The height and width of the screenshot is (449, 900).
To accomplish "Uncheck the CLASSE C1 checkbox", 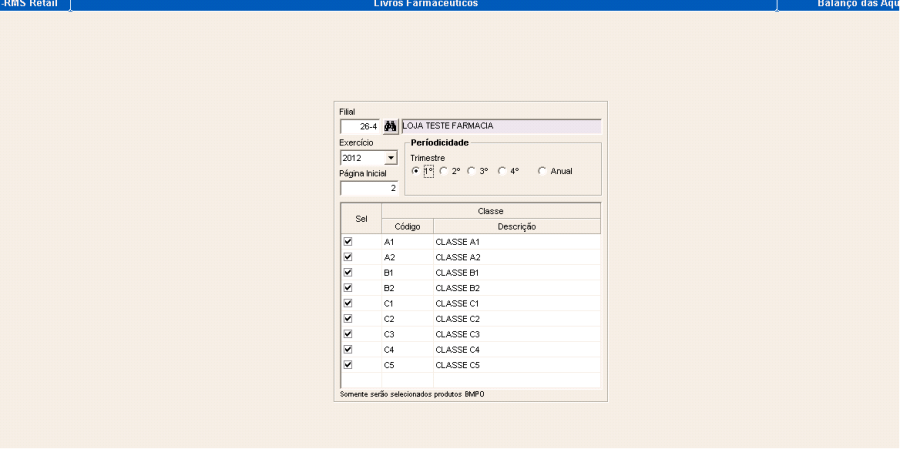I will point(348,303).
